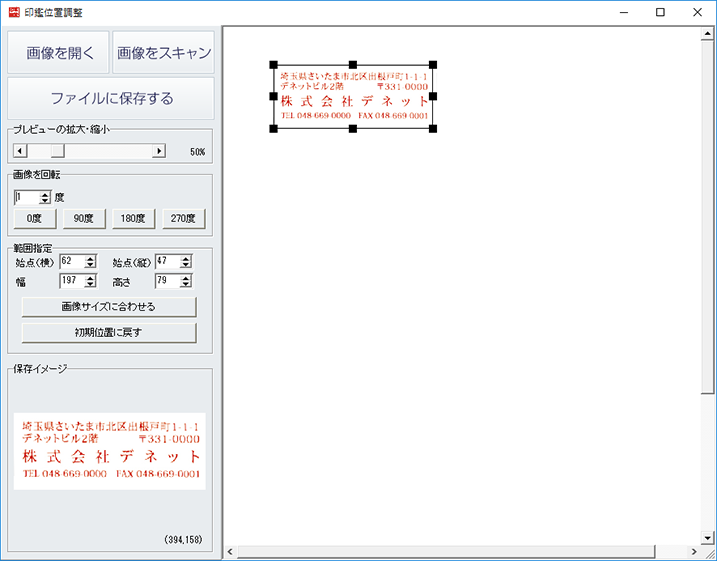Click bottom-left handle of selection box
717x561 pixels.
273,129
